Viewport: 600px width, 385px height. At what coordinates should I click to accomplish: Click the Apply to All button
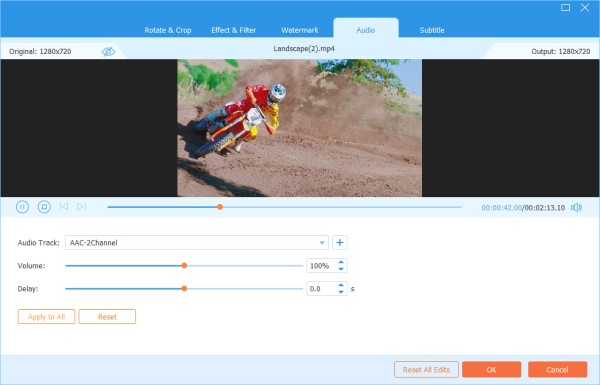coord(46,317)
